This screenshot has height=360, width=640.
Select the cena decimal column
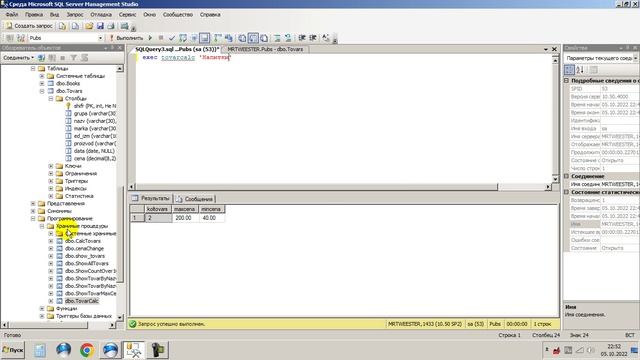pyautogui.click(x=95, y=158)
